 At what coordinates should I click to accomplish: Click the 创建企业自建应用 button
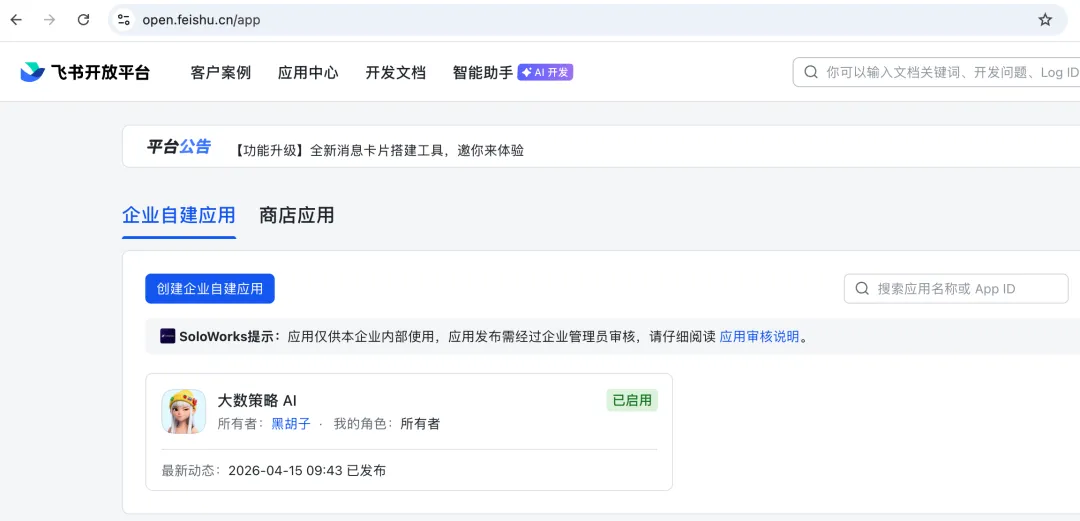click(210, 289)
